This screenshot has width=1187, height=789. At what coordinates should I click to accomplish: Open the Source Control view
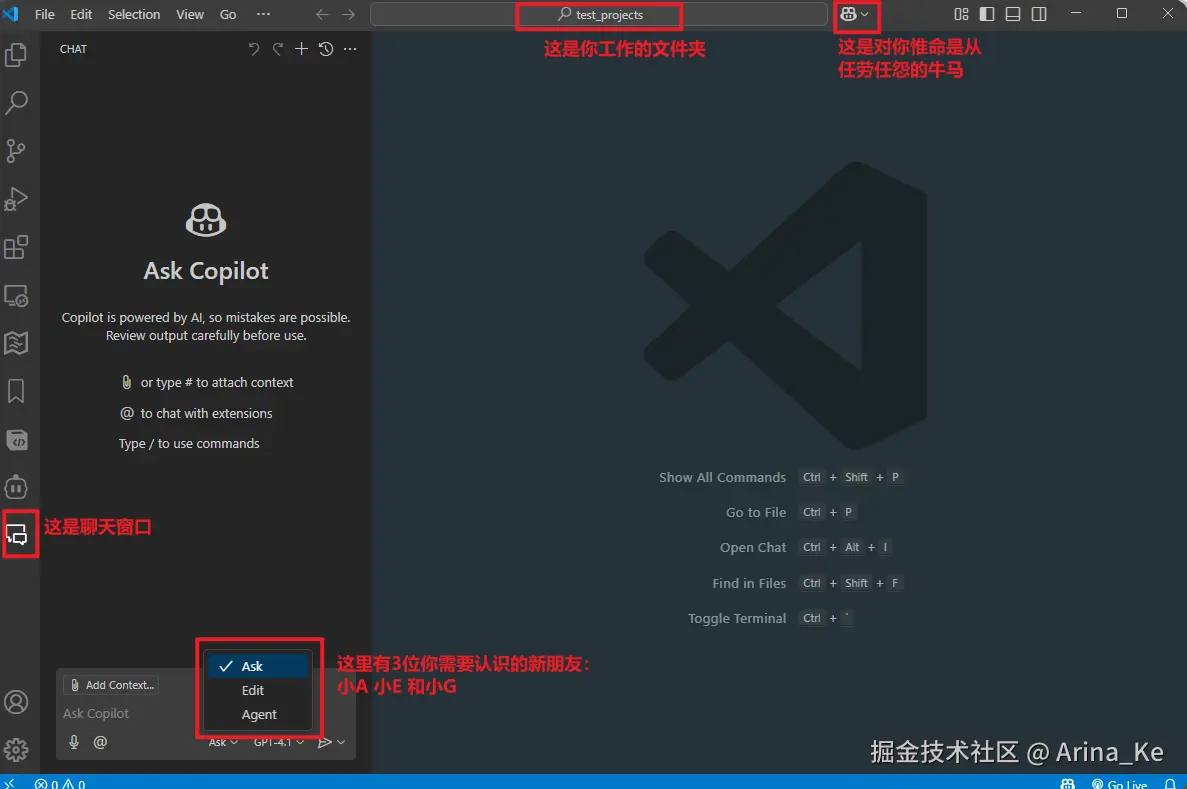(16, 151)
